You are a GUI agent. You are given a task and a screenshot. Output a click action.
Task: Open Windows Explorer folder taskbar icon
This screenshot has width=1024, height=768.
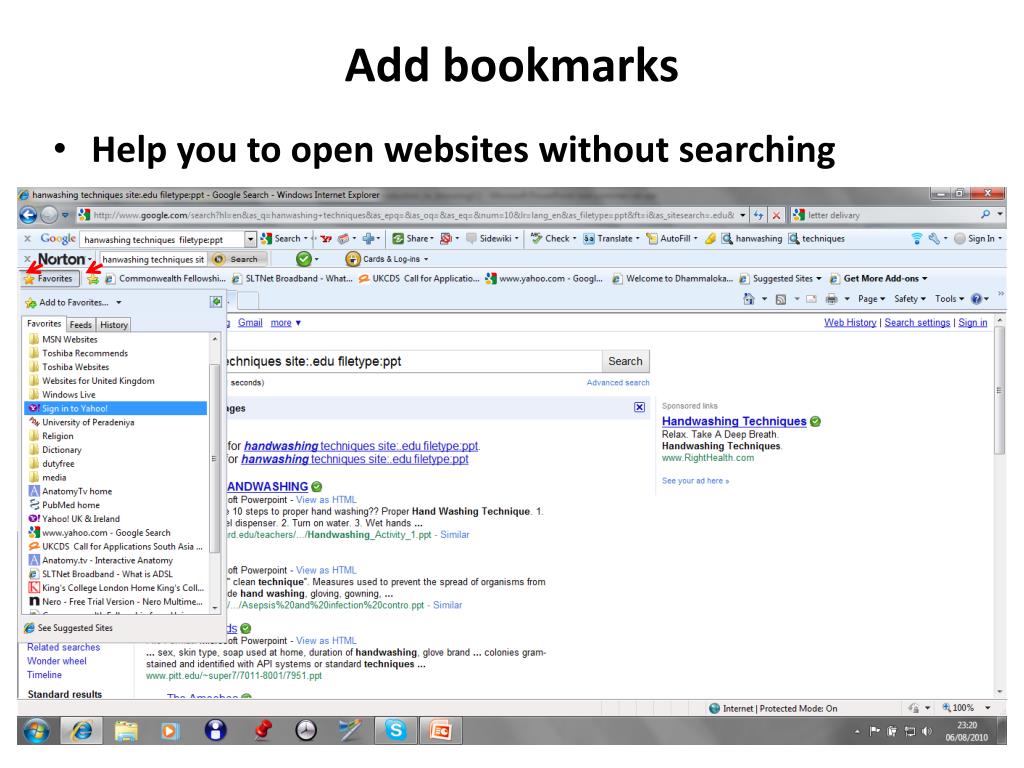126,730
